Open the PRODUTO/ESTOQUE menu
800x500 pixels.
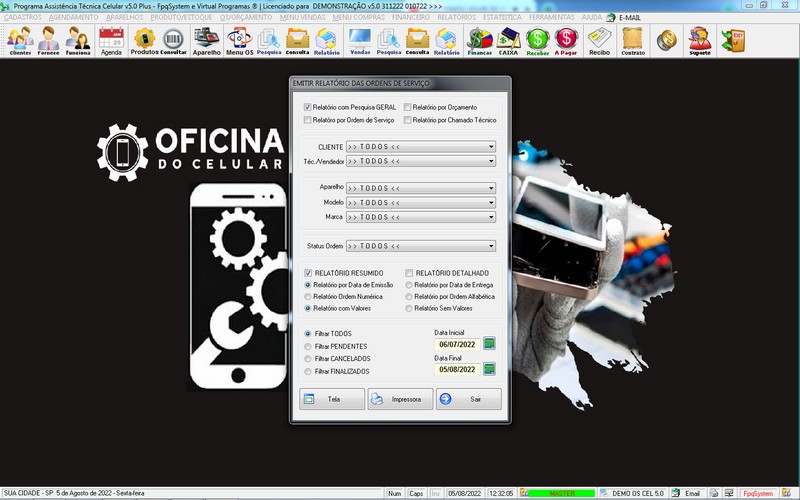[181, 17]
